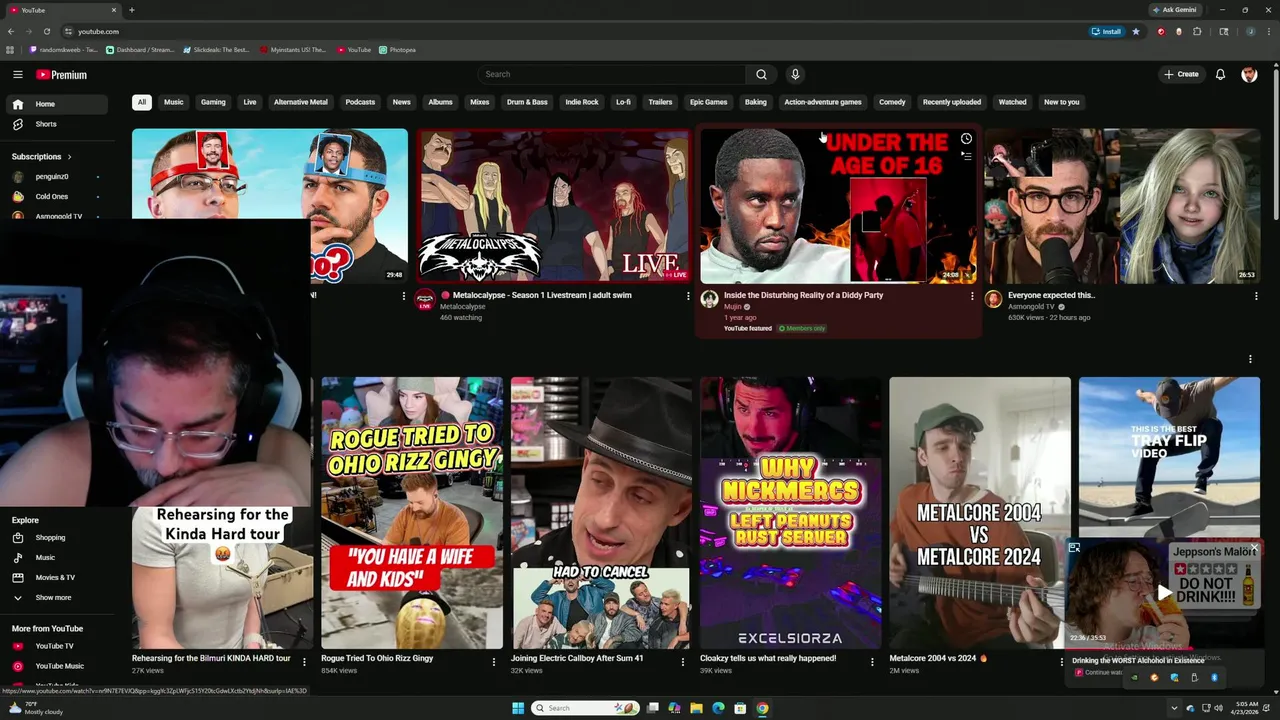Select the All filter chip
This screenshot has width=1280, height=720.
coord(142,102)
